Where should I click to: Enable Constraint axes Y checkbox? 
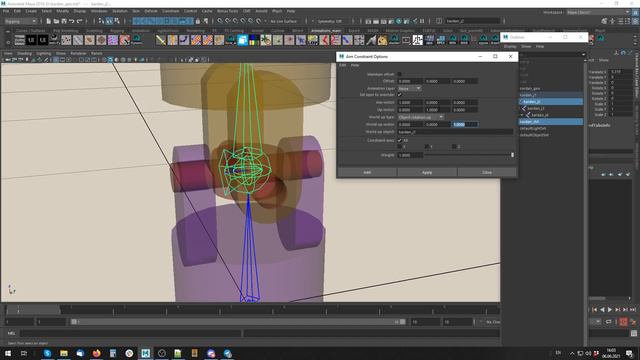(427, 146)
